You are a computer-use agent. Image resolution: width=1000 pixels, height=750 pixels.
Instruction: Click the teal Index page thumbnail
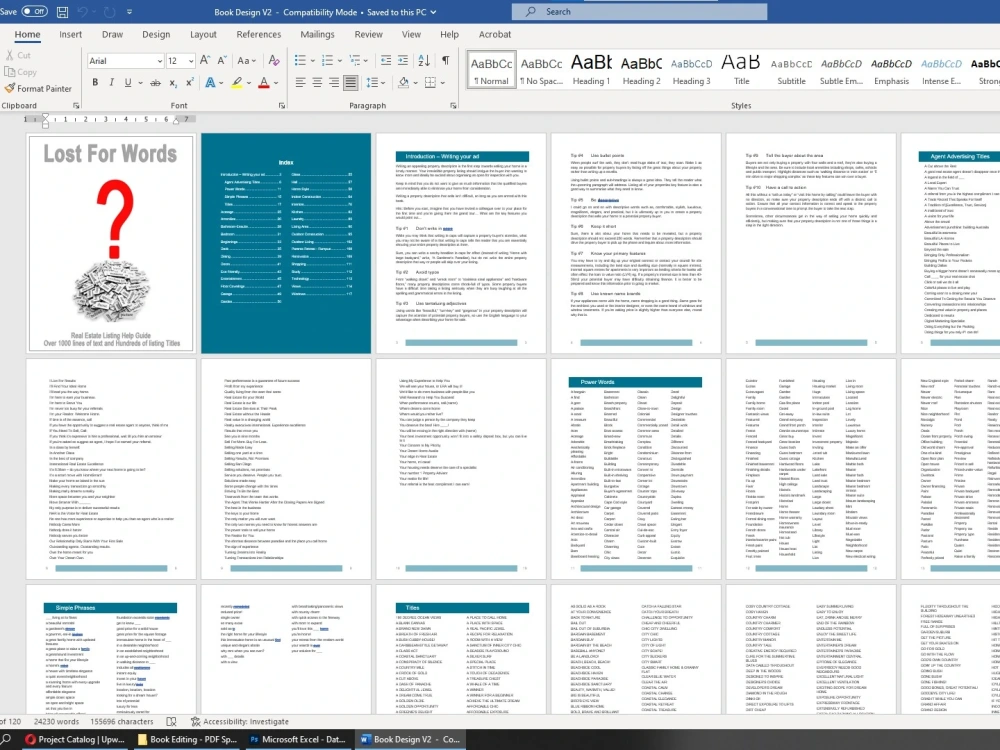(286, 243)
